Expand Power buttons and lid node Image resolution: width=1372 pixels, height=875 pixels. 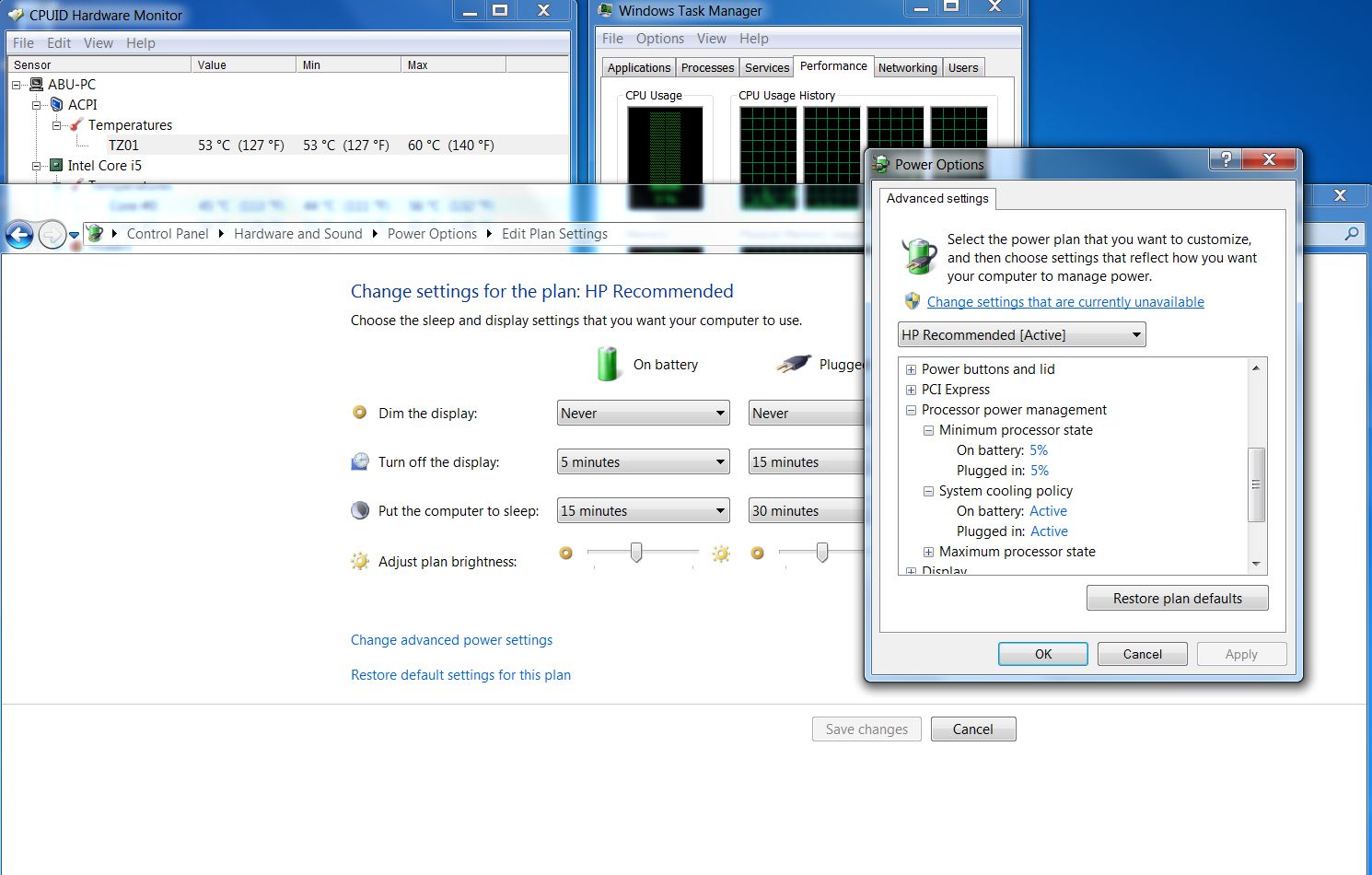tap(911, 369)
